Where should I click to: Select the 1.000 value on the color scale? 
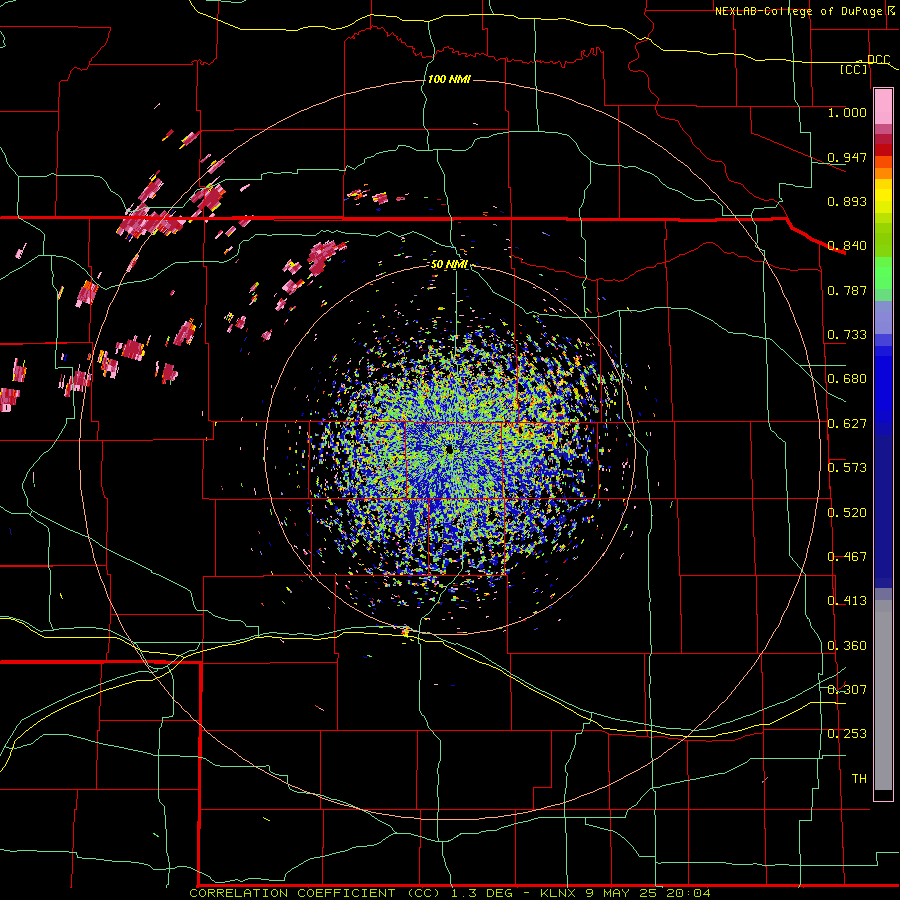[x=847, y=112]
